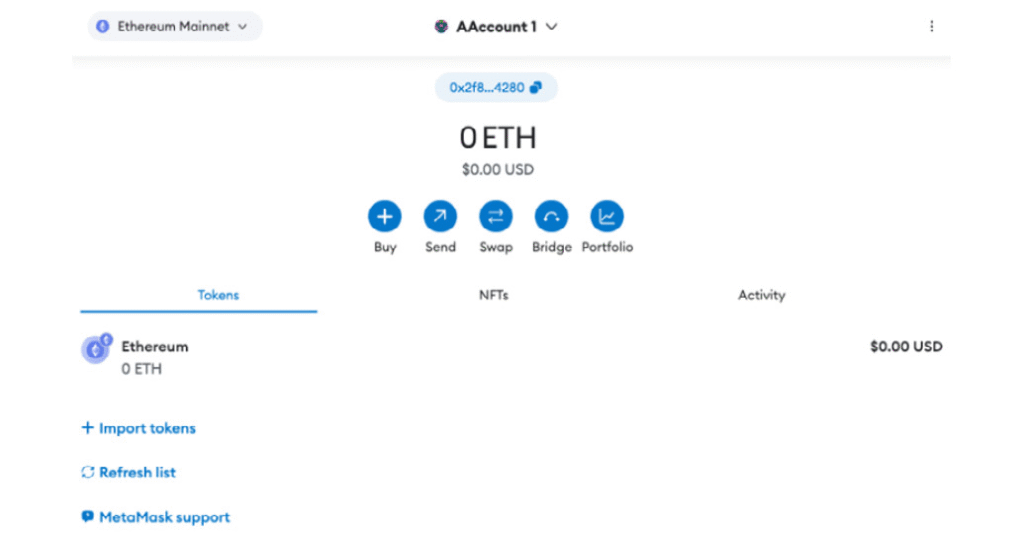
Task: Open the three-dot options menu
Action: point(932,27)
